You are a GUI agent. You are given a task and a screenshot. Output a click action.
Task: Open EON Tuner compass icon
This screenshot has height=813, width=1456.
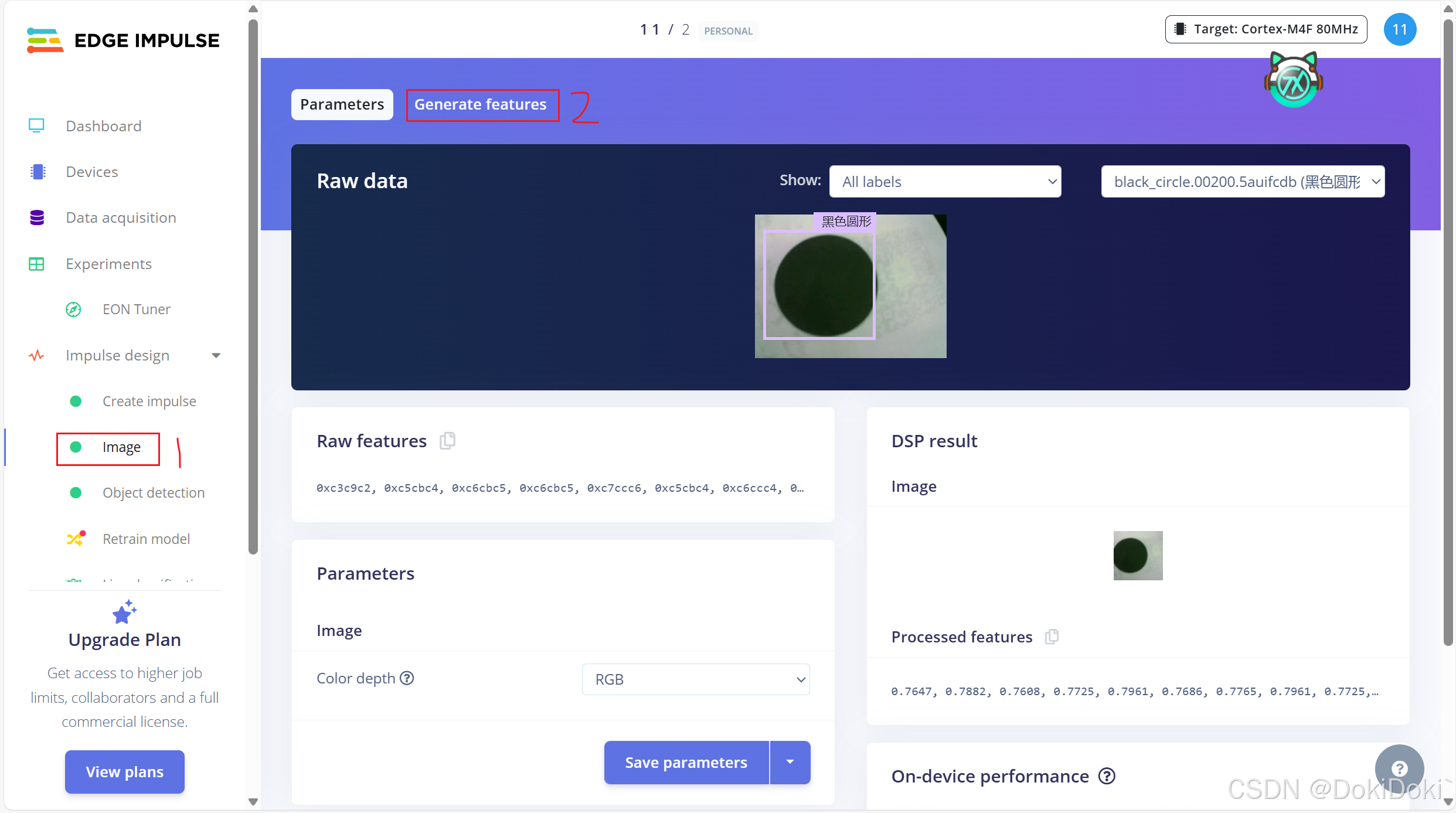click(x=73, y=309)
